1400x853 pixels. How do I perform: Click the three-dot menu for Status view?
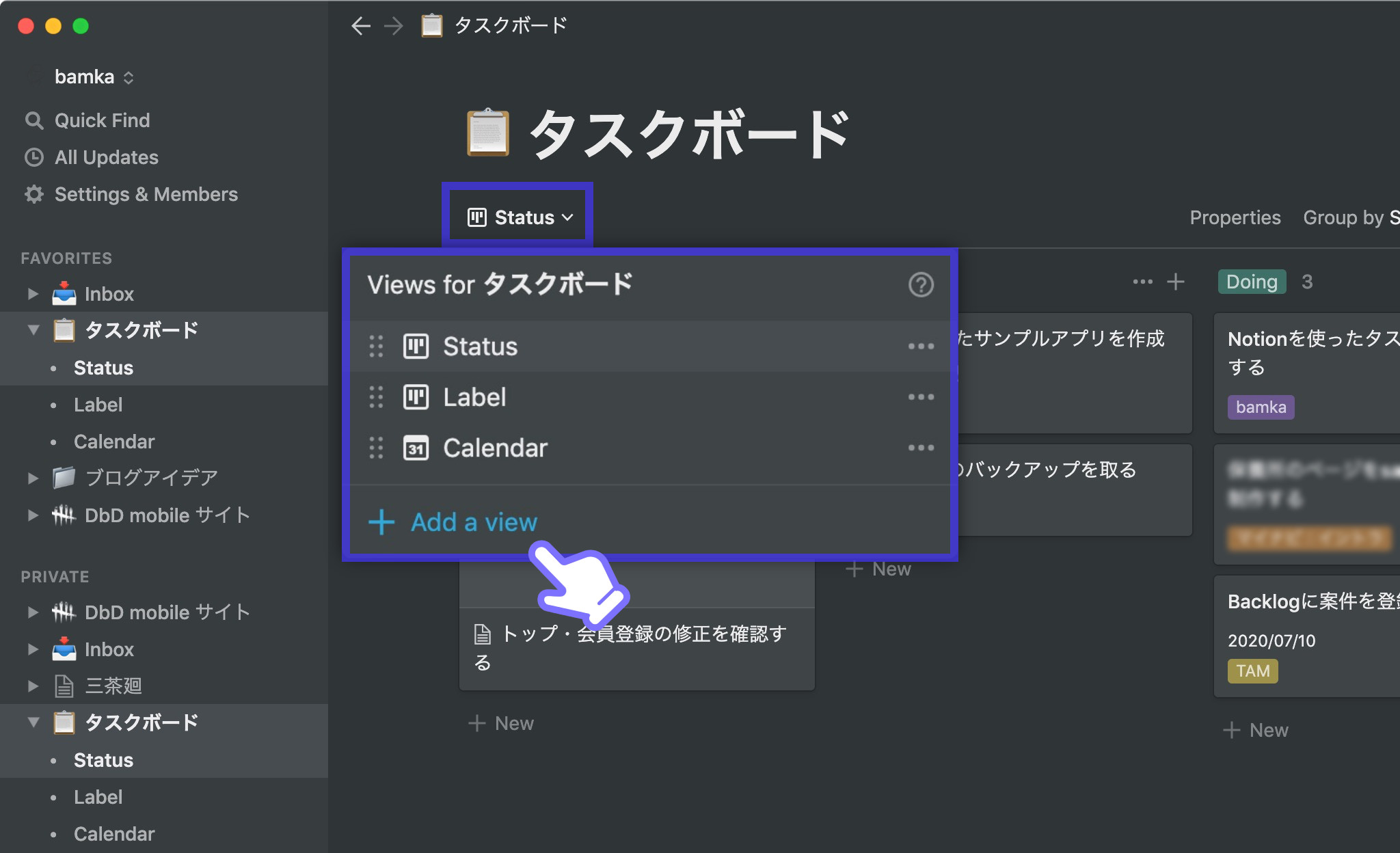tap(921, 346)
